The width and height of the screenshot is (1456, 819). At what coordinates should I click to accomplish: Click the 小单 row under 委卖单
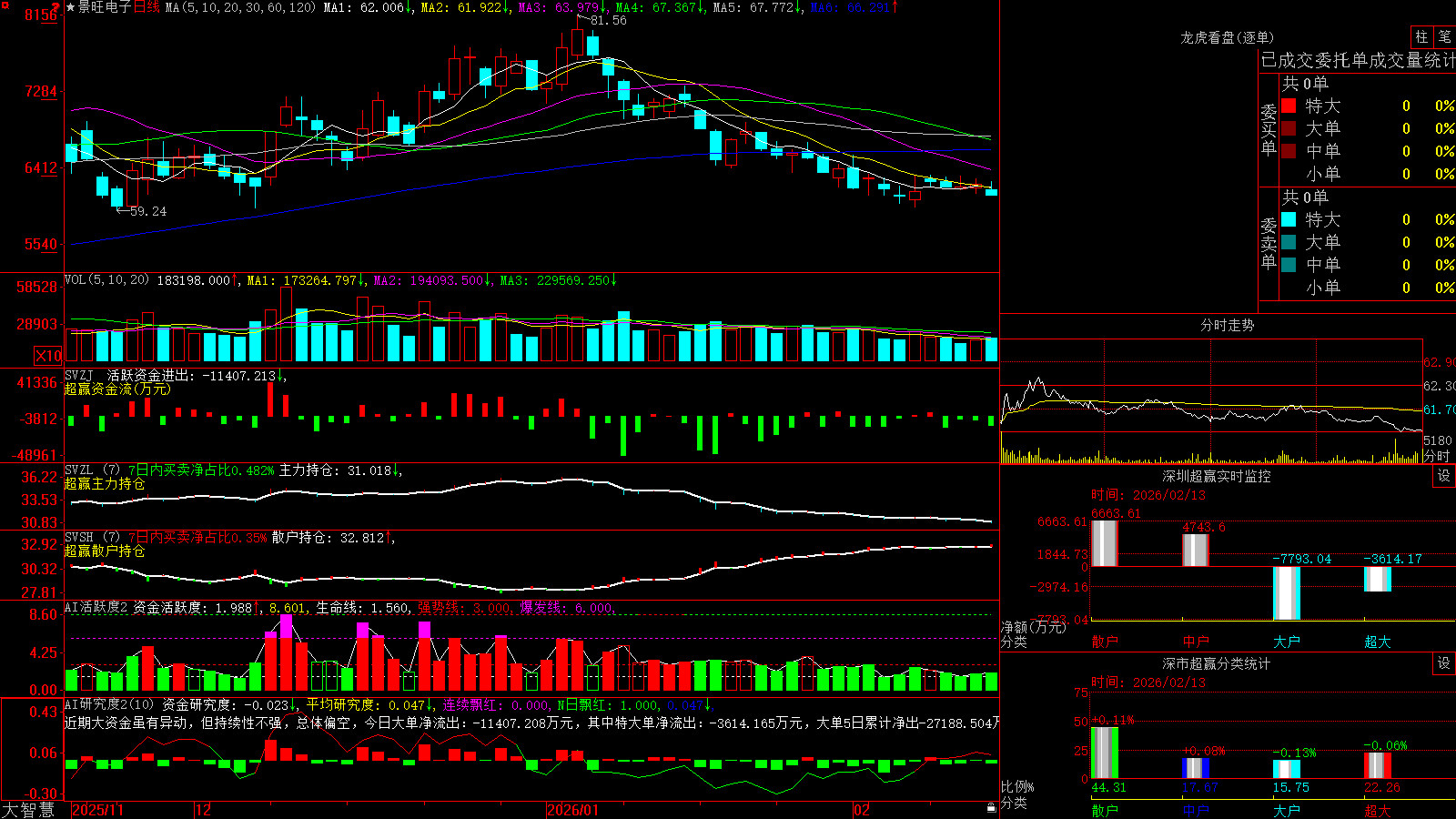1368,288
